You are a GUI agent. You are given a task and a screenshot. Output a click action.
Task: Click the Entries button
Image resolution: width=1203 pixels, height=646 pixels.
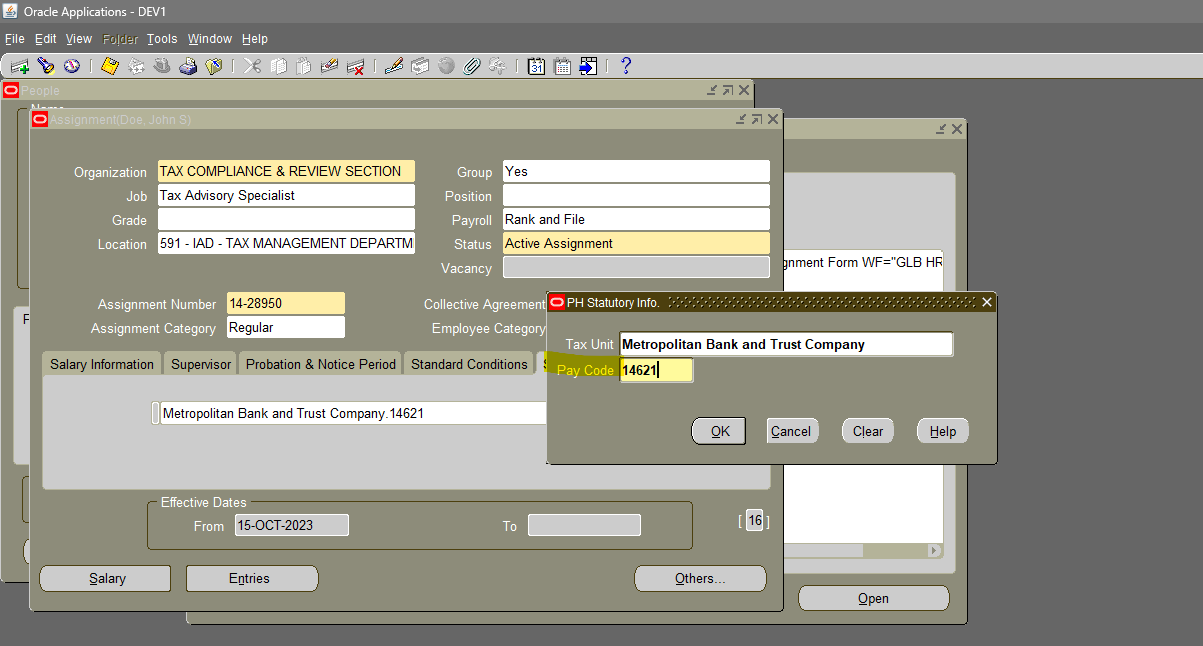click(252, 578)
